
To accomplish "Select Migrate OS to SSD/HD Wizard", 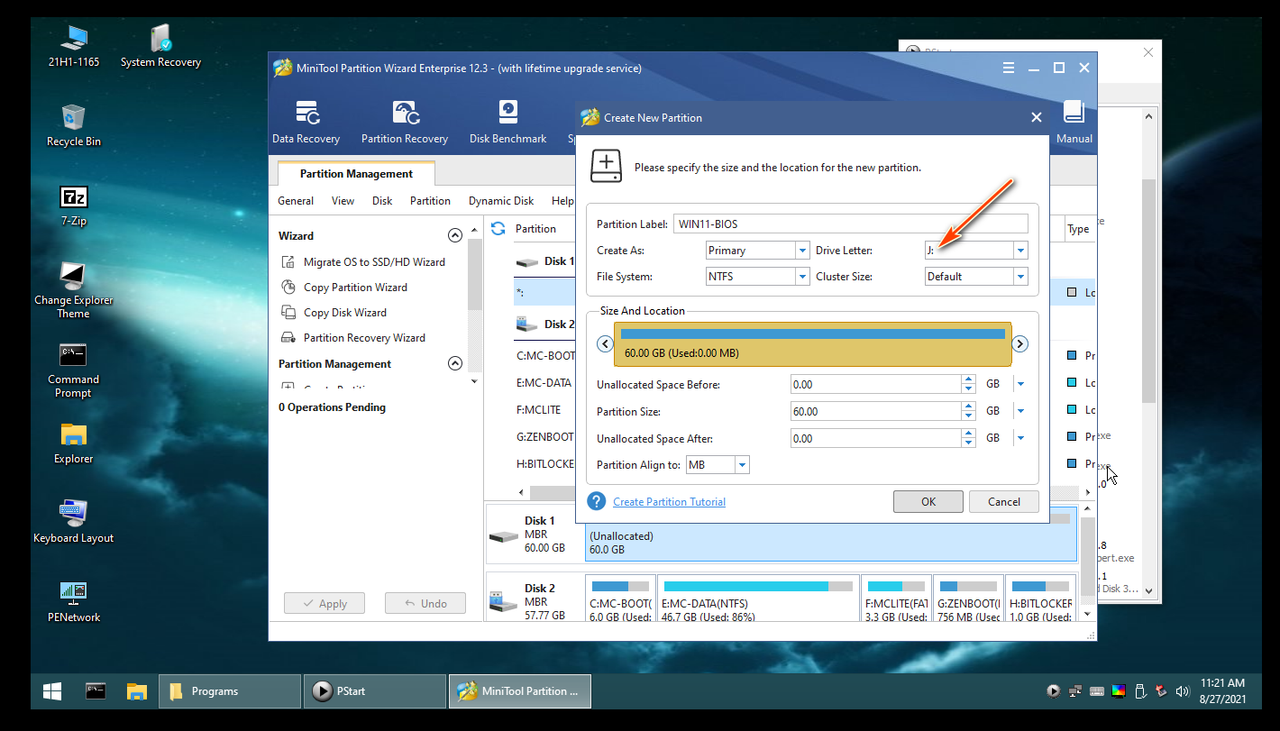I will click(374, 262).
